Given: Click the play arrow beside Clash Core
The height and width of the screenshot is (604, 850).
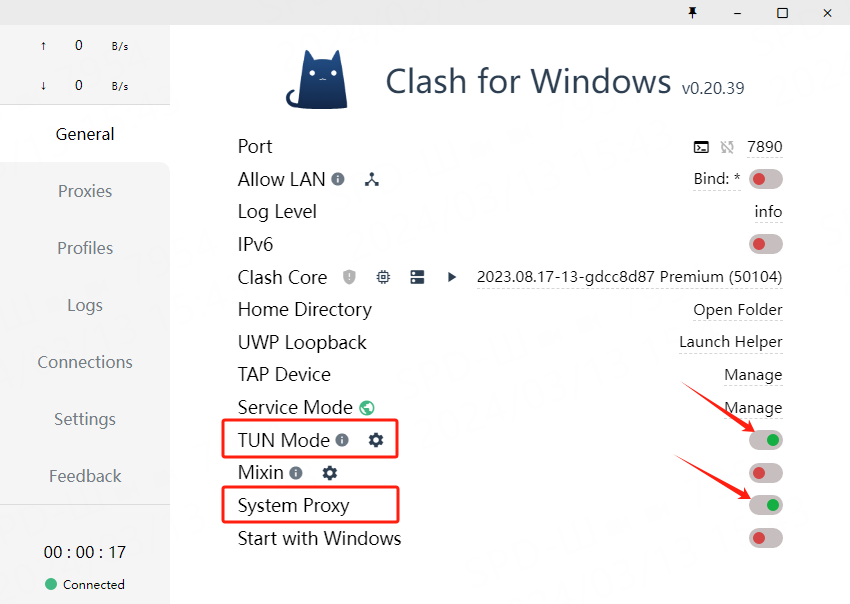Looking at the screenshot, I should point(452,277).
